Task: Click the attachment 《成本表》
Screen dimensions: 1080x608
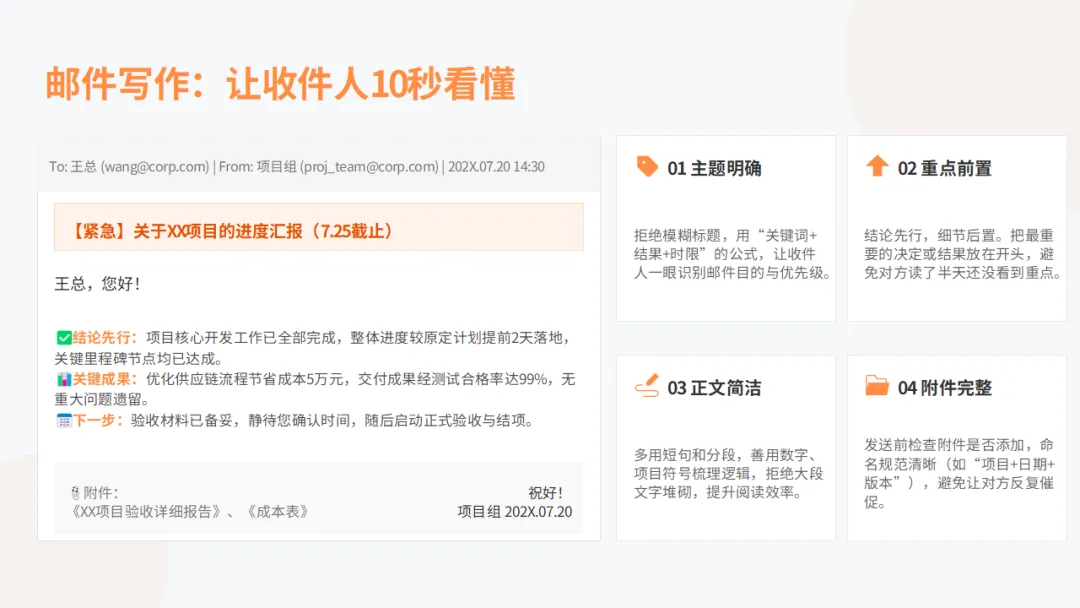Action: coord(278,512)
